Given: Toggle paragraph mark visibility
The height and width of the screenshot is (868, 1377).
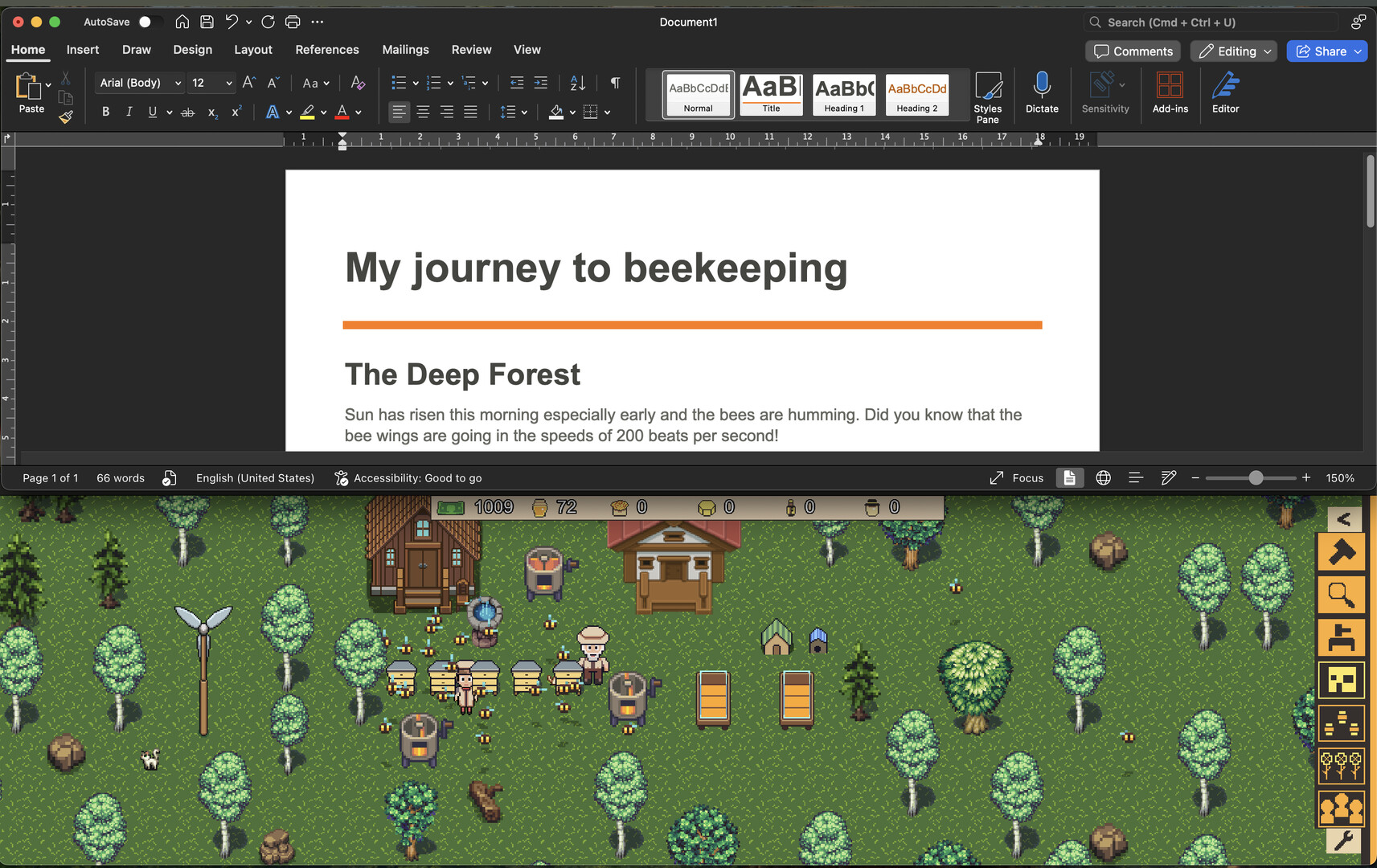Looking at the screenshot, I should click(x=615, y=83).
